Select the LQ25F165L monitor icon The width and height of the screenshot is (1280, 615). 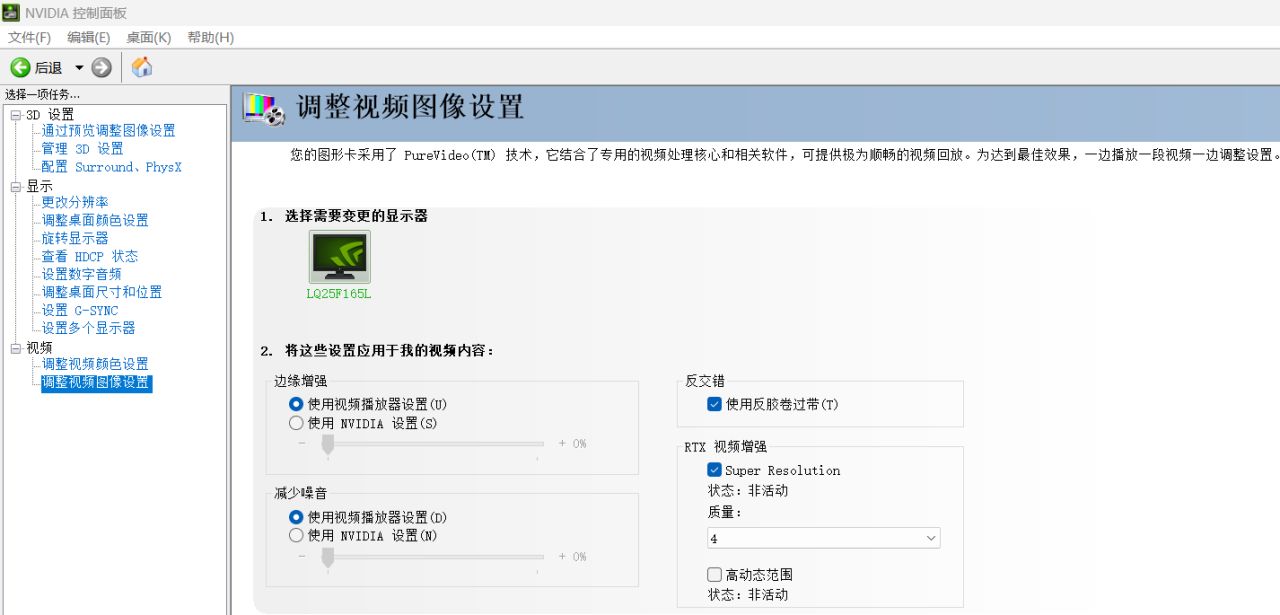click(x=339, y=257)
